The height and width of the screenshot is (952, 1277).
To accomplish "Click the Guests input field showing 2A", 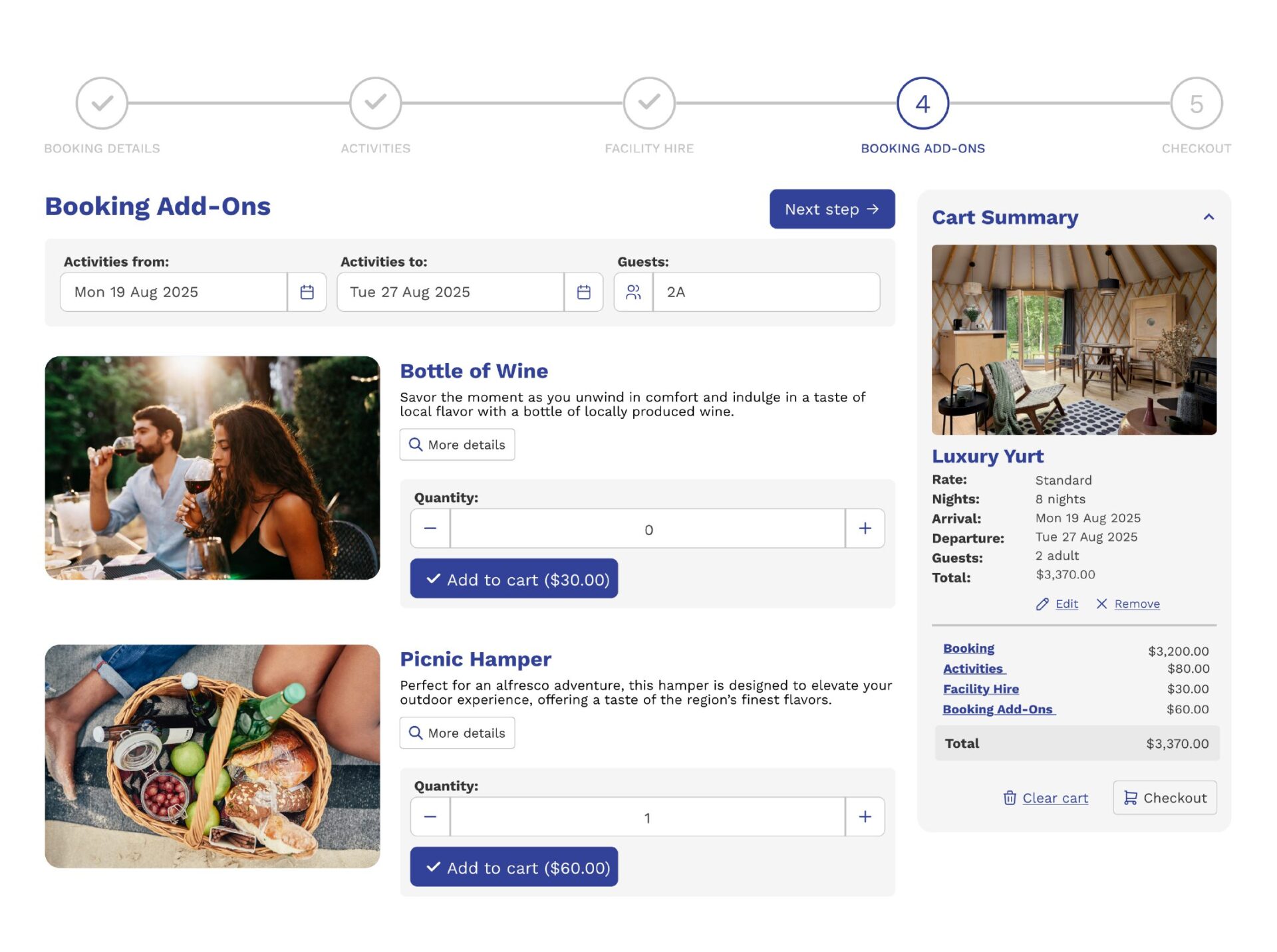I will click(765, 292).
